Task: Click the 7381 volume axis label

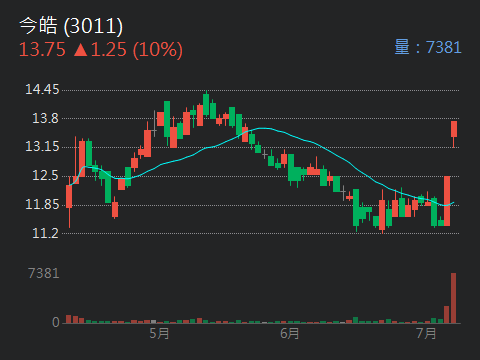Action: [x=44, y=273]
